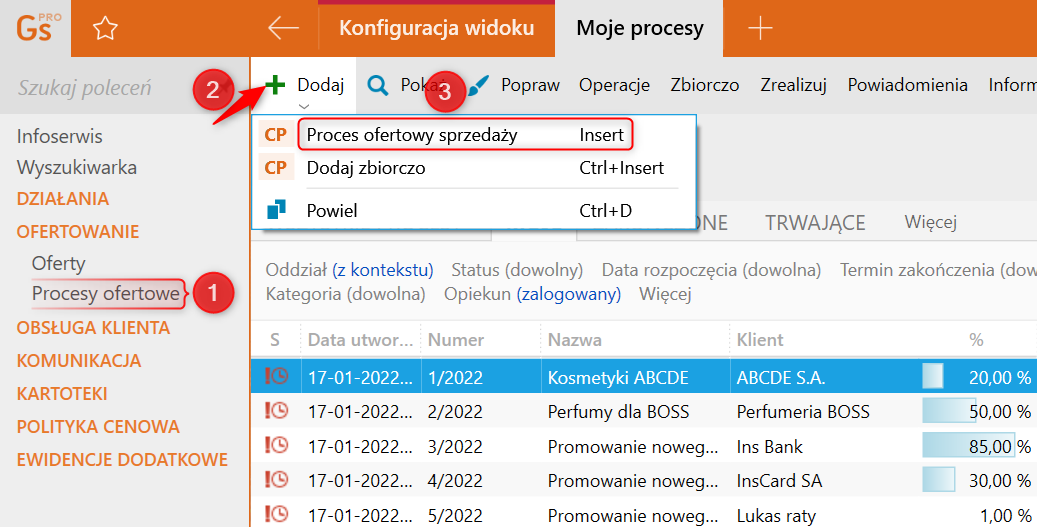Open the Oddział (z kontekstu) filter
Image resolution: width=1037 pixels, height=527 pixels.
[x=349, y=270]
